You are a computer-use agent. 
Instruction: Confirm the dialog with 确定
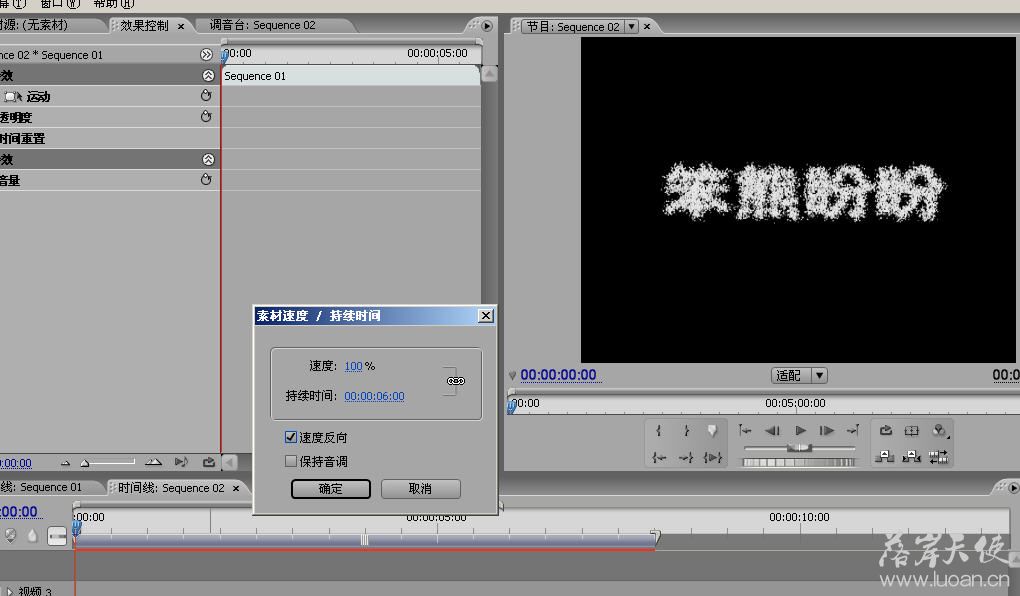click(330, 489)
